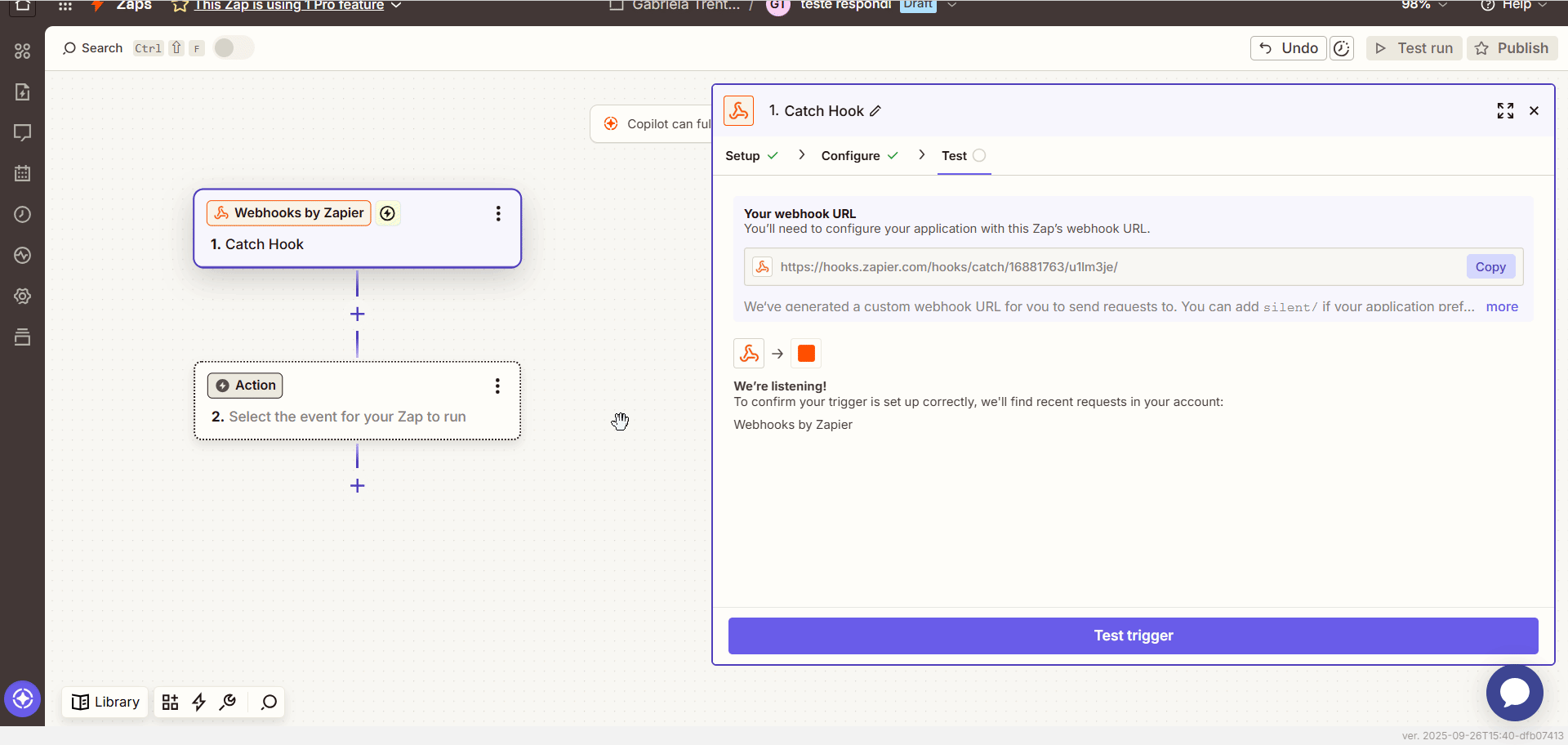
Task: Switch to the Configure tab
Action: point(859,156)
